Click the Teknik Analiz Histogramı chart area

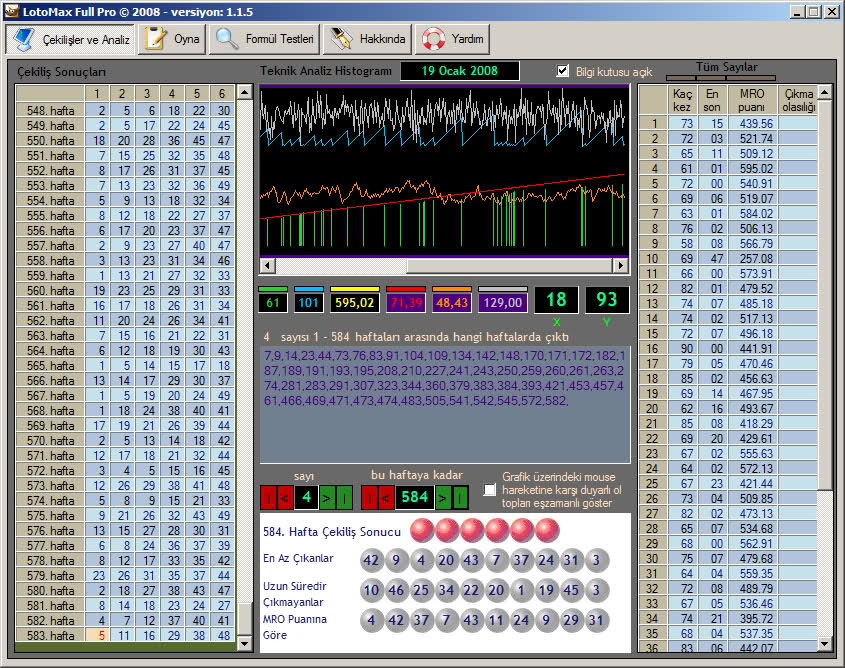pos(444,170)
